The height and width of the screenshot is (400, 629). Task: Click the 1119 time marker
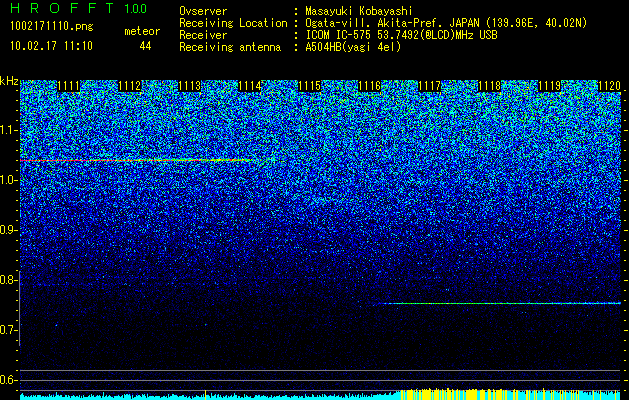click(x=550, y=86)
